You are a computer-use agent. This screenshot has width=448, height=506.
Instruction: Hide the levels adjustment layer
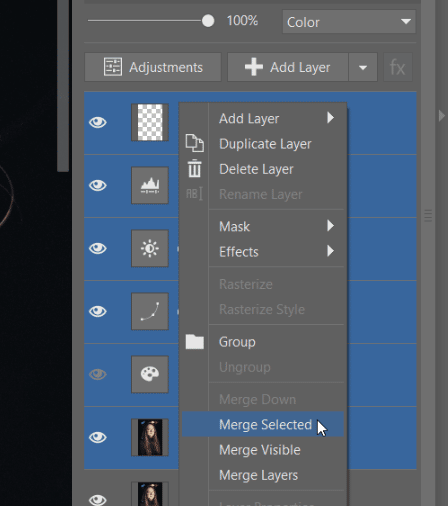click(98, 185)
